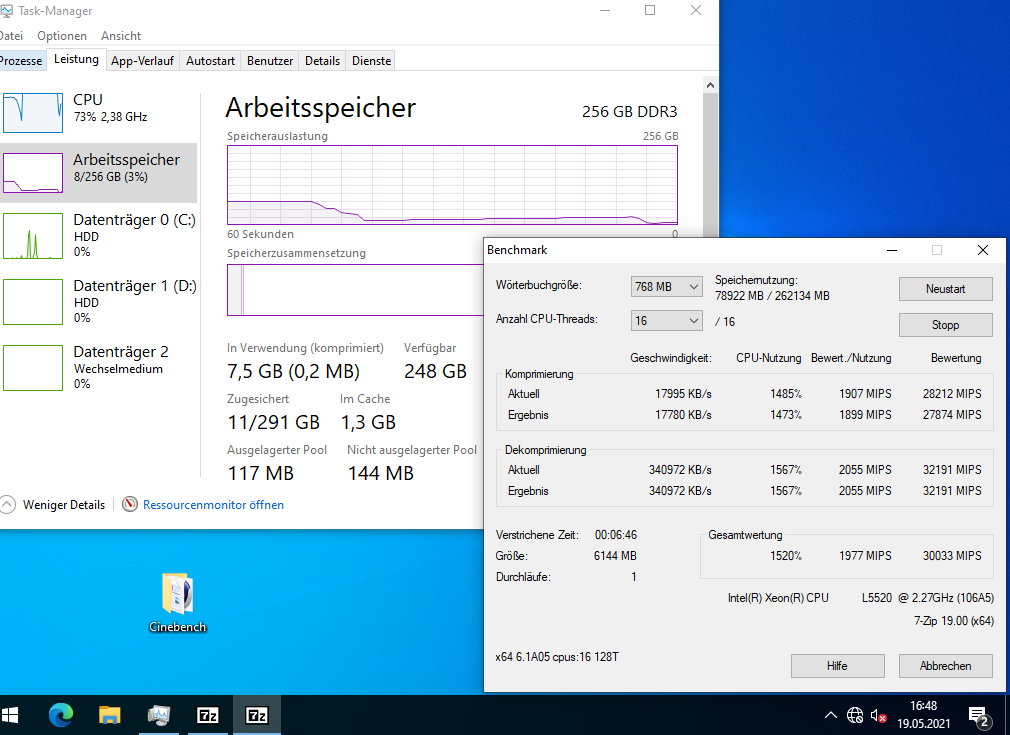Click the Größe value 6144 MB
This screenshot has height=735, width=1010.
(x=615, y=555)
